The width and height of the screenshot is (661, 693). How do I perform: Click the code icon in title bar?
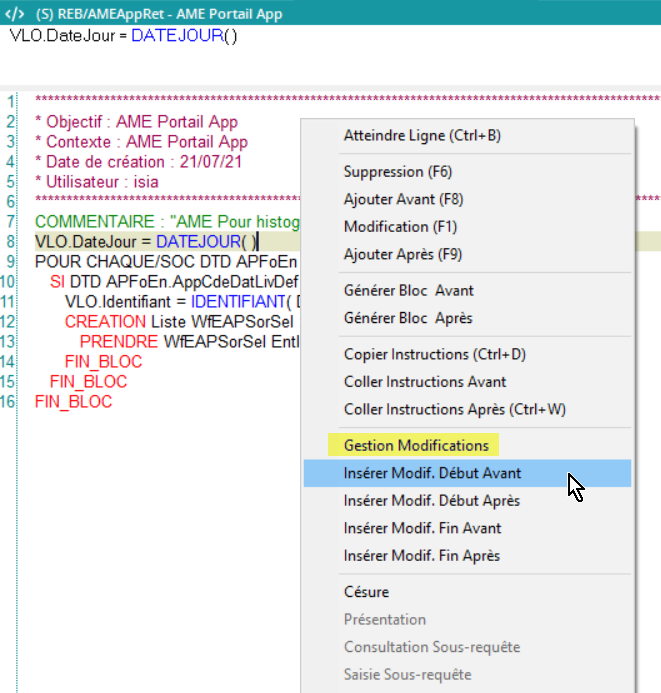[15, 14]
